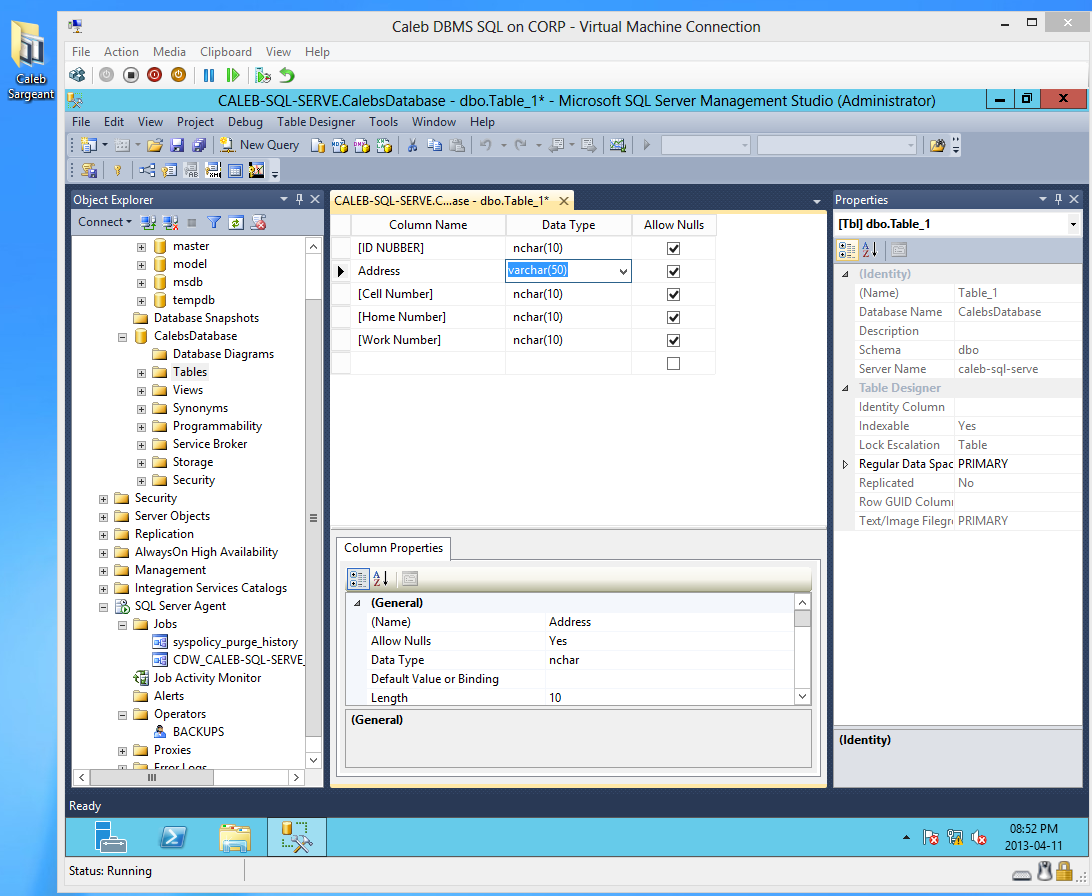Expand the Tables folder node
This screenshot has height=896, width=1092.
point(141,373)
